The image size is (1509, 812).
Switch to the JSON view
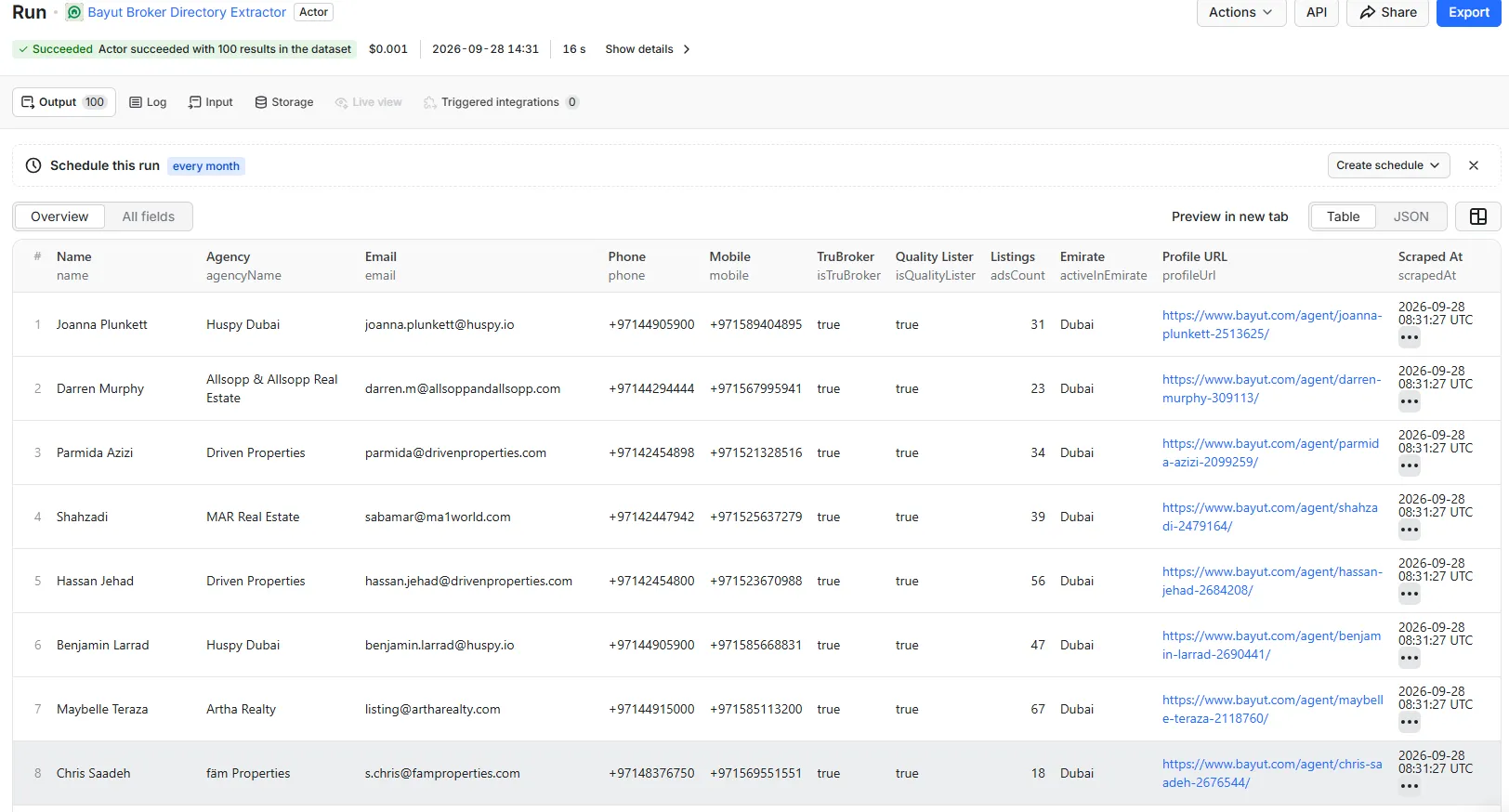[1411, 216]
